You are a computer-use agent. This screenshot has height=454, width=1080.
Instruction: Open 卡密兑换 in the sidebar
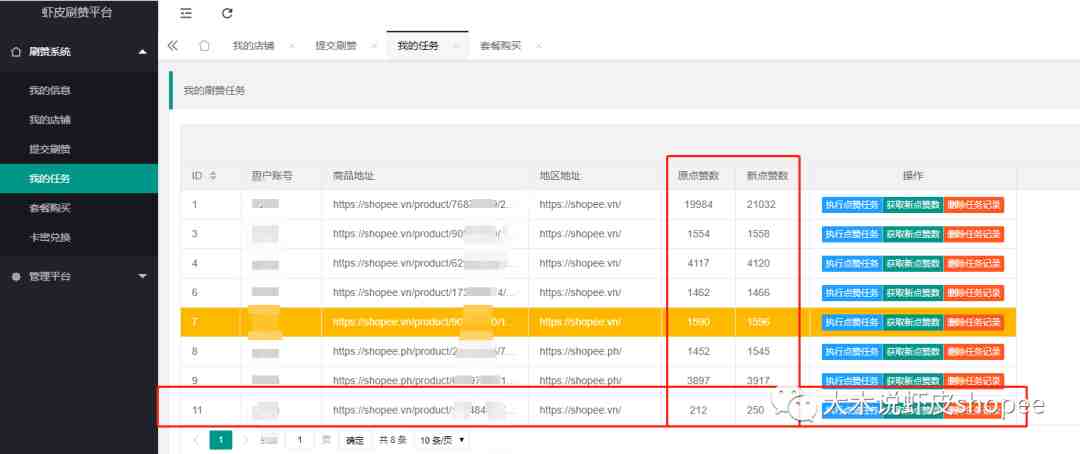tap(49, 238)
